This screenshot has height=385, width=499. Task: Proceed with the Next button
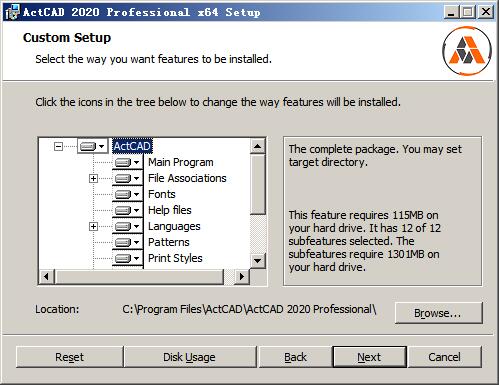click(x=369, y=357)
